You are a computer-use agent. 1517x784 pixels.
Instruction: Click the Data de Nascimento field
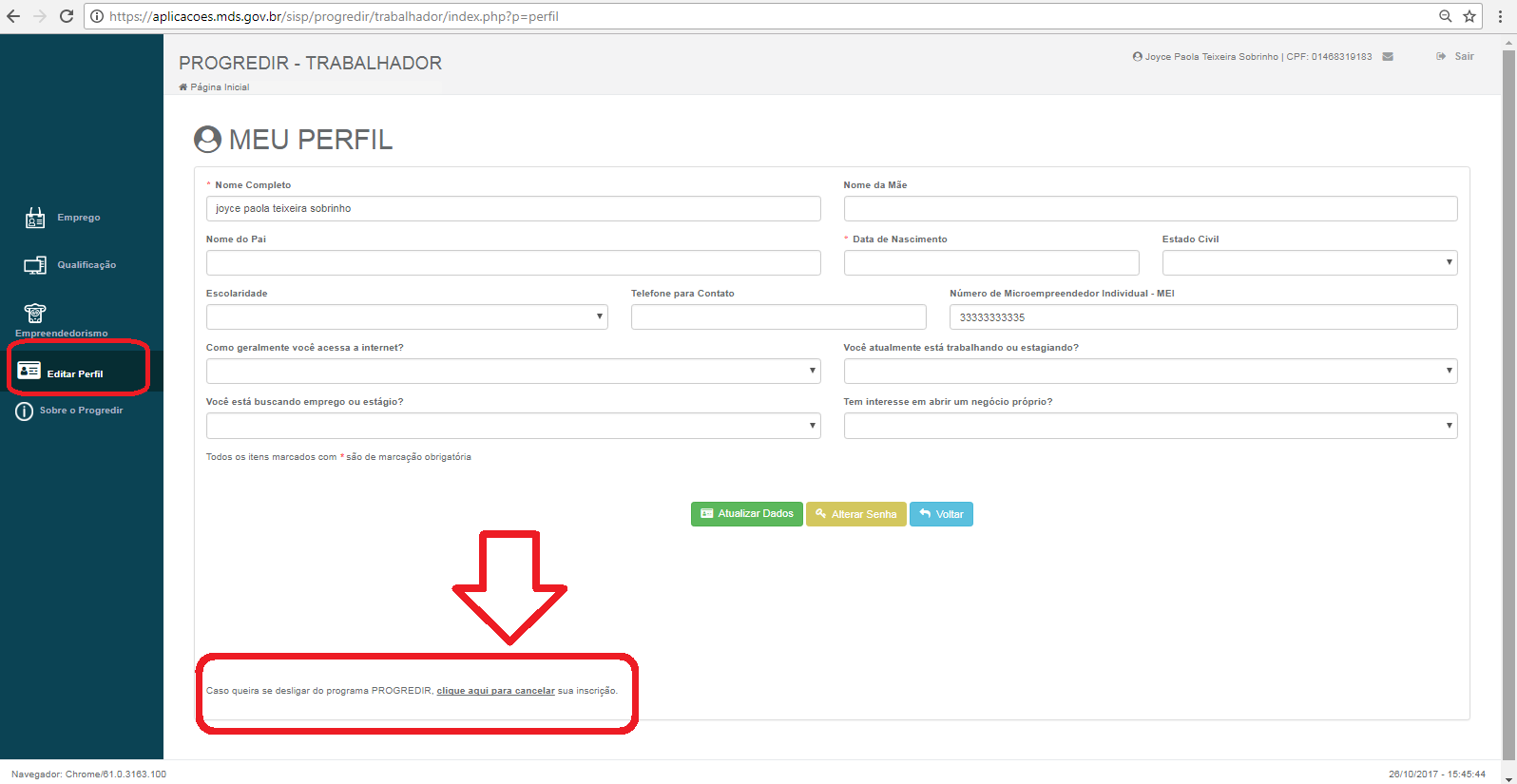pyautogui.click(x=991, y=263)
